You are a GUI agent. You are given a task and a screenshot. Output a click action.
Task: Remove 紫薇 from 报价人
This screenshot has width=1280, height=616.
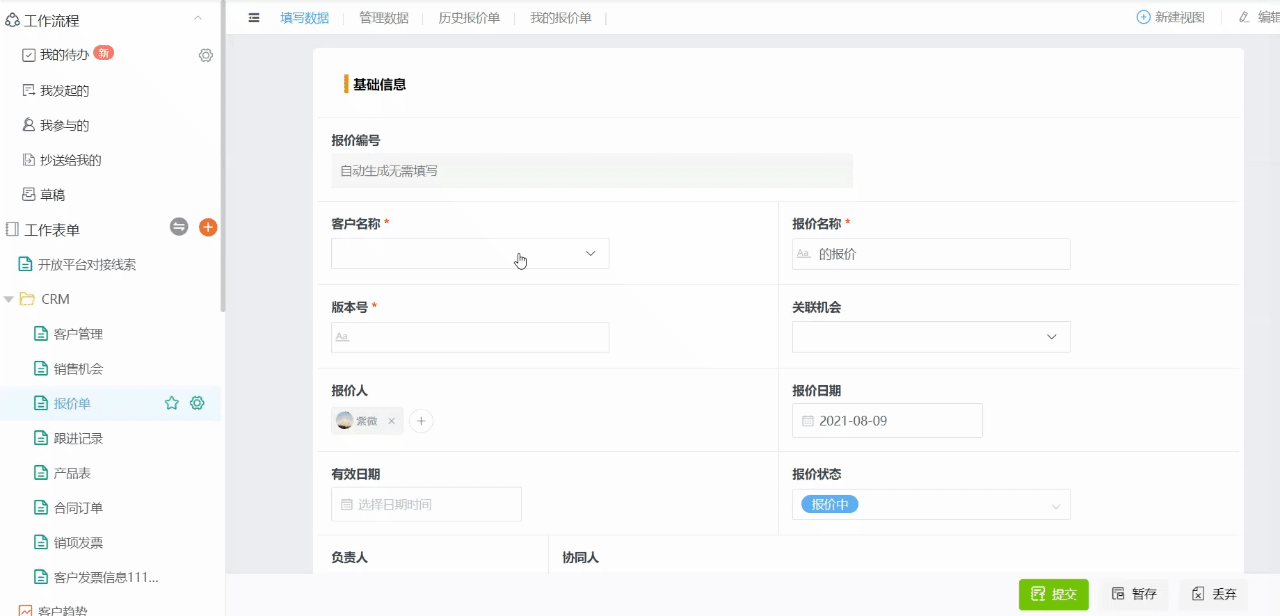point(391,421)
